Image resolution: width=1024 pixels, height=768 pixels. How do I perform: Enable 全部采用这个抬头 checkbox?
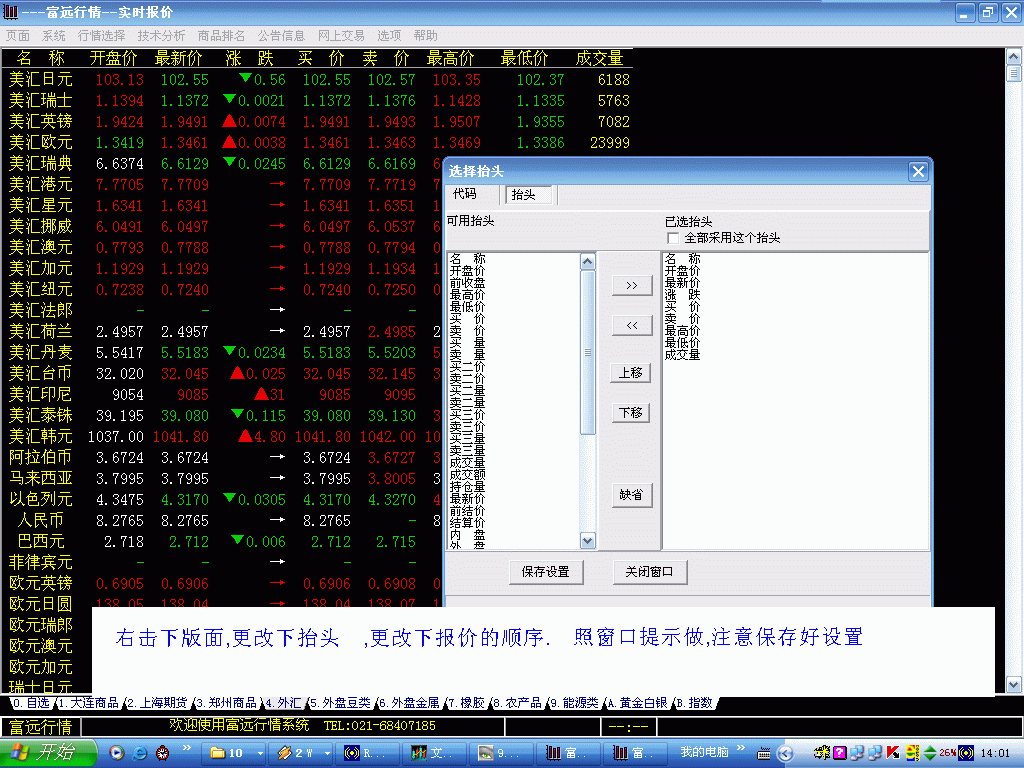[x=673, y=238]
